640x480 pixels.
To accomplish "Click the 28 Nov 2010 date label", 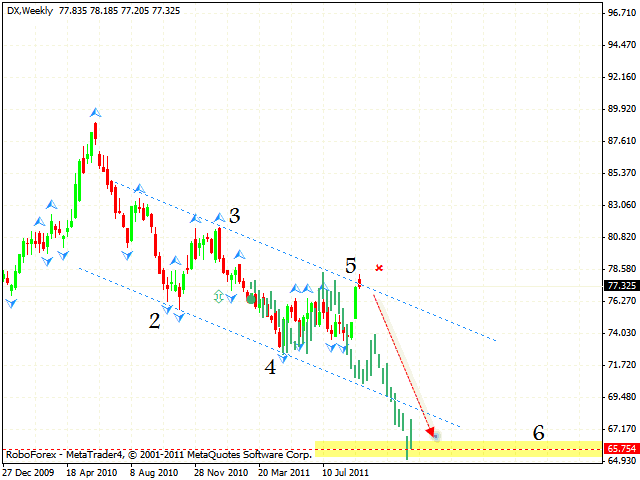I will coord(215,471).
